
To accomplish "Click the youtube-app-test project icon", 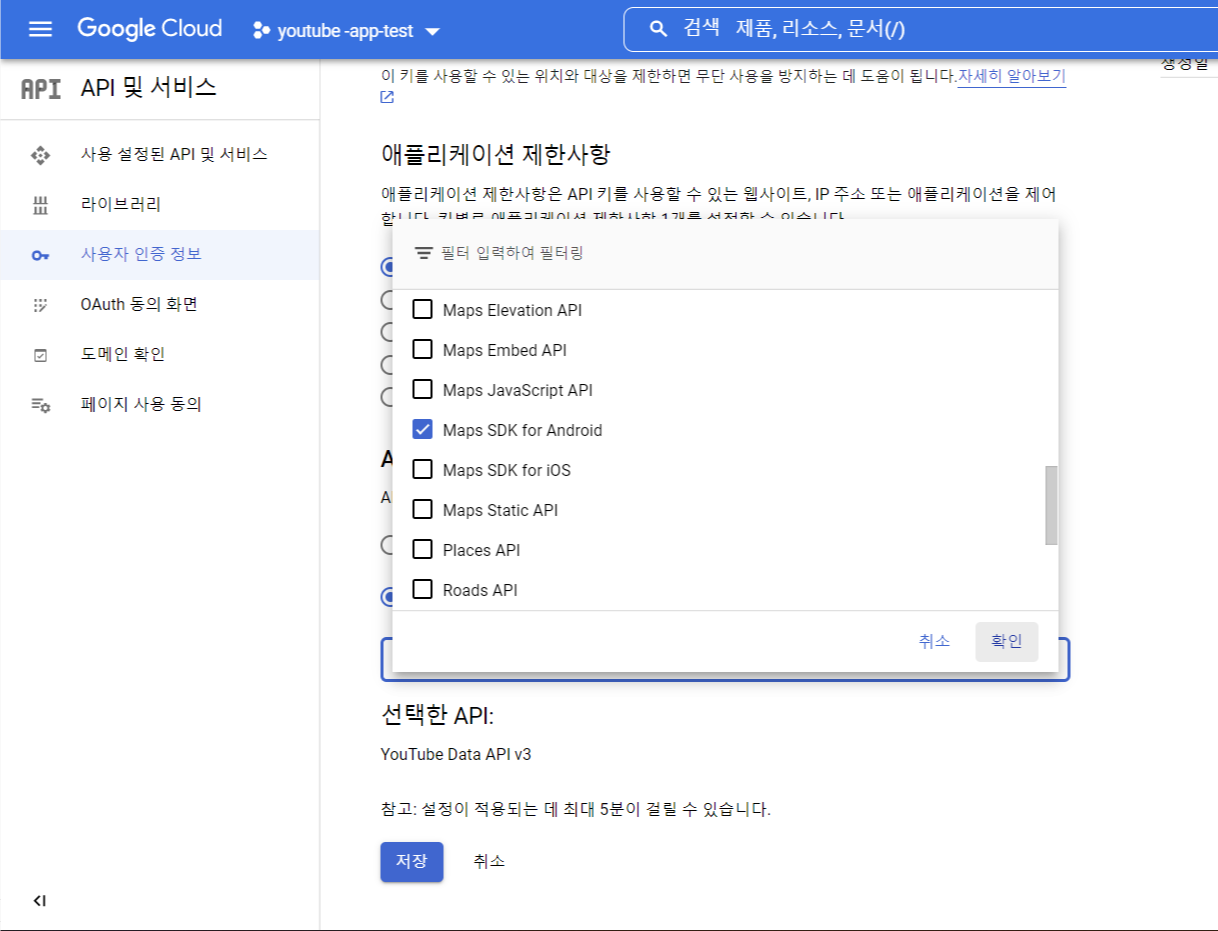I will (x=262, y=30).
